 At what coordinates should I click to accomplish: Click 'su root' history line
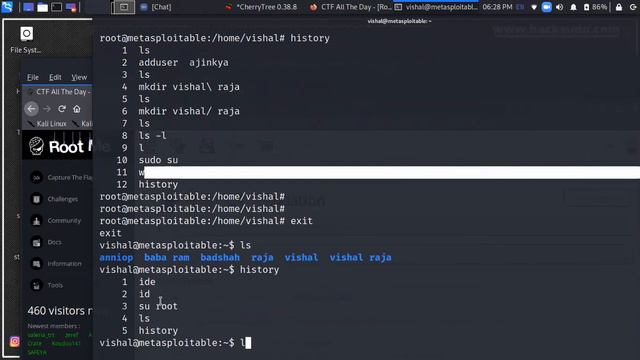pyautogui.click(x=158, y=306)
